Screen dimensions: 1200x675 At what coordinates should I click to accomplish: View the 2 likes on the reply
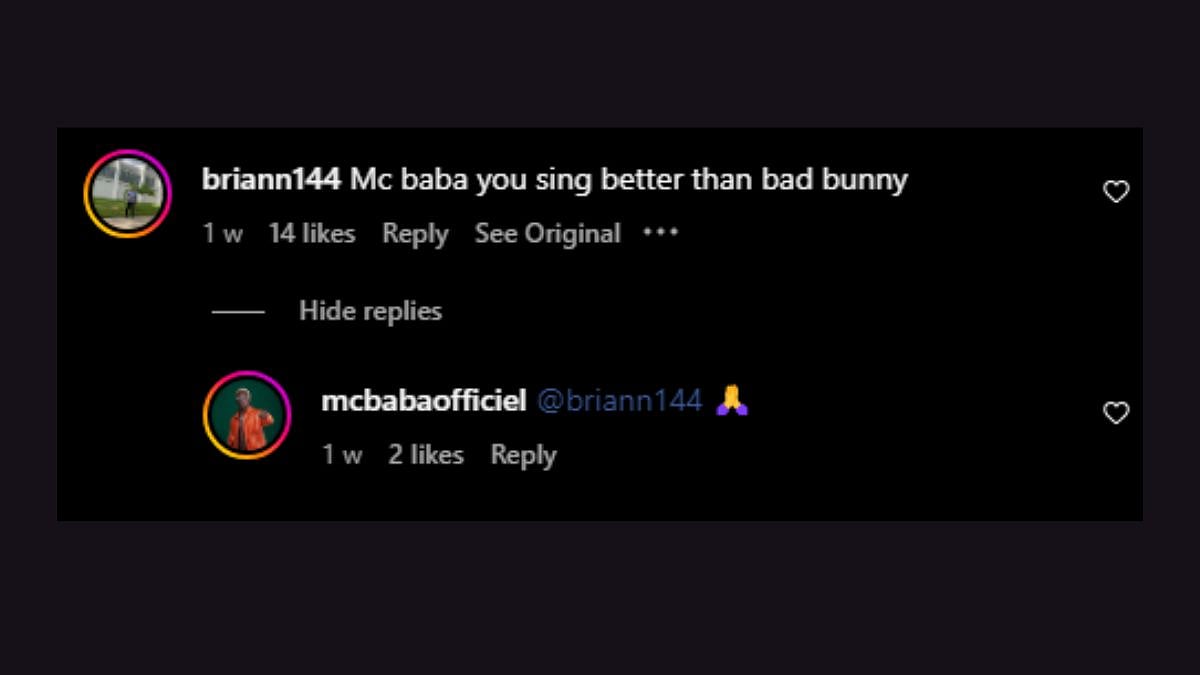click(426, 456)
